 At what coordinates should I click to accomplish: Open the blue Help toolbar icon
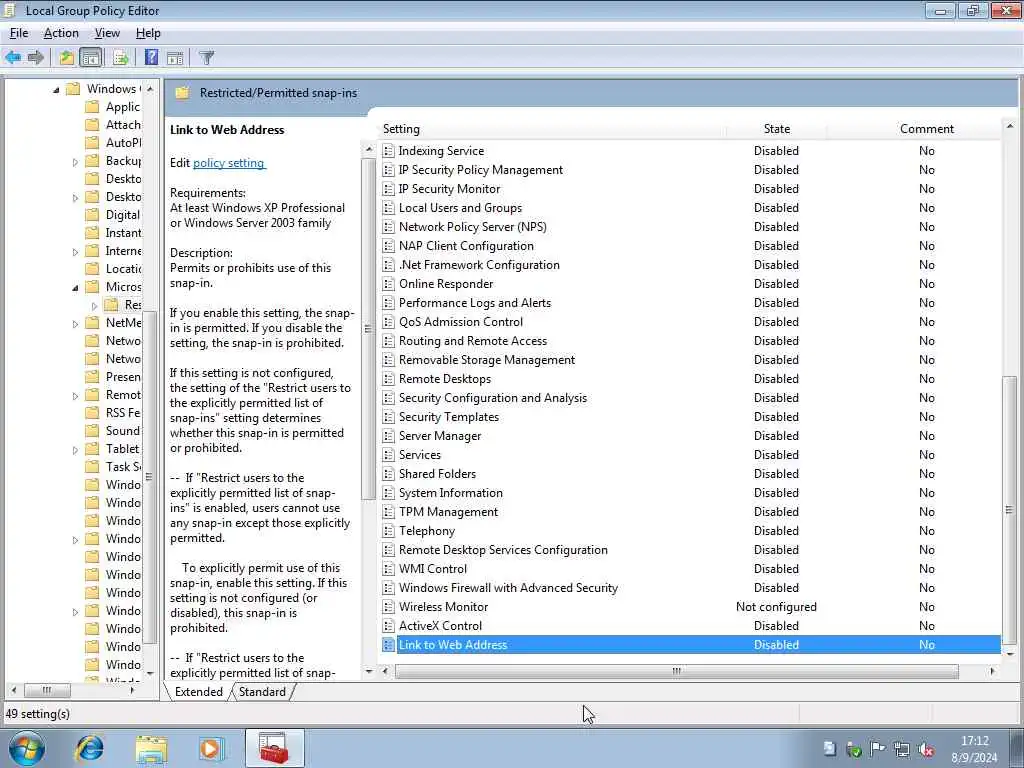(152, 57)
